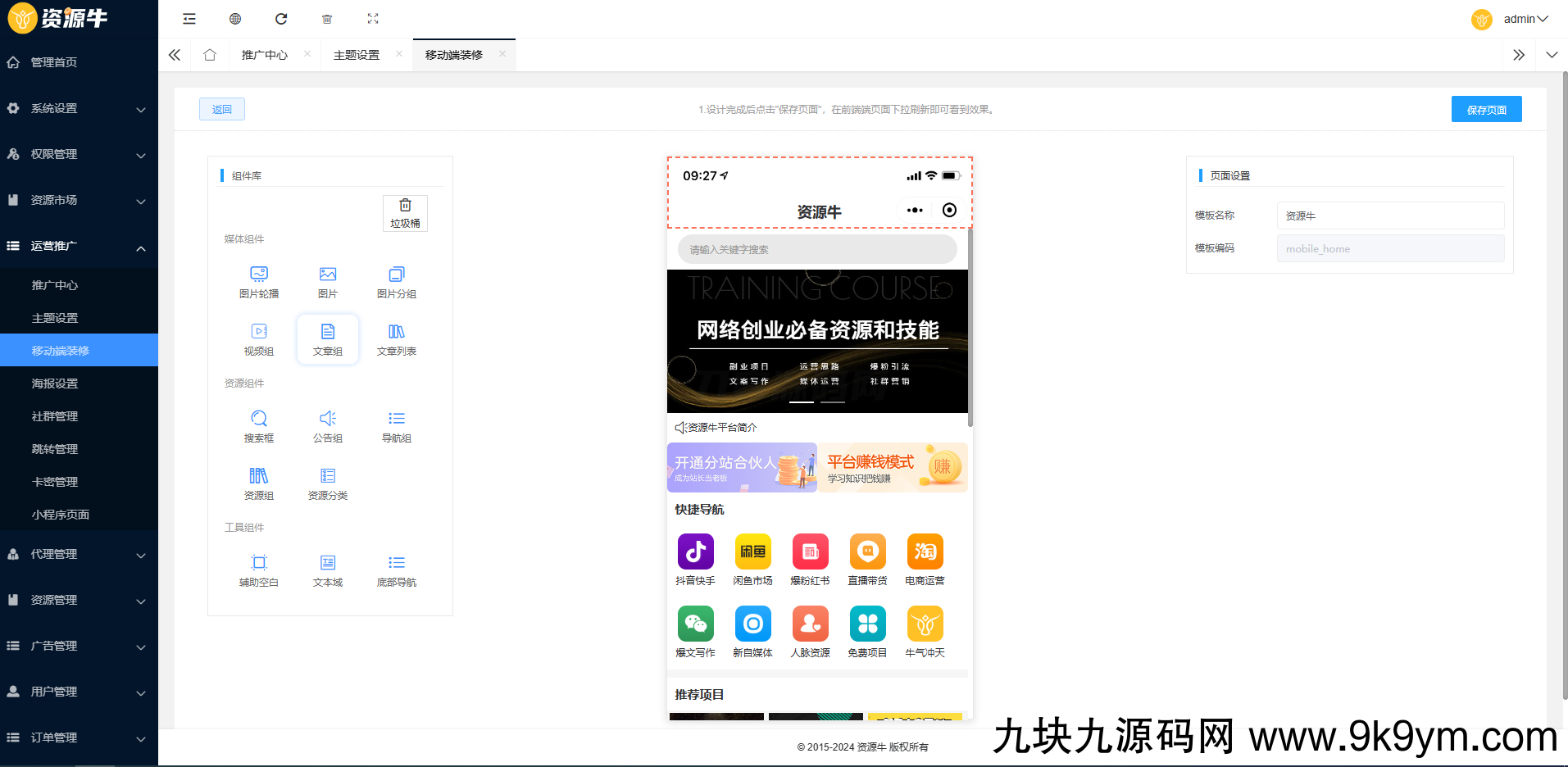Click the trash bin (垃圾桶) icon
Image resolution: width=1568 pixels, height=767 pixels.
pyautogui.click(x=405, y=212)
